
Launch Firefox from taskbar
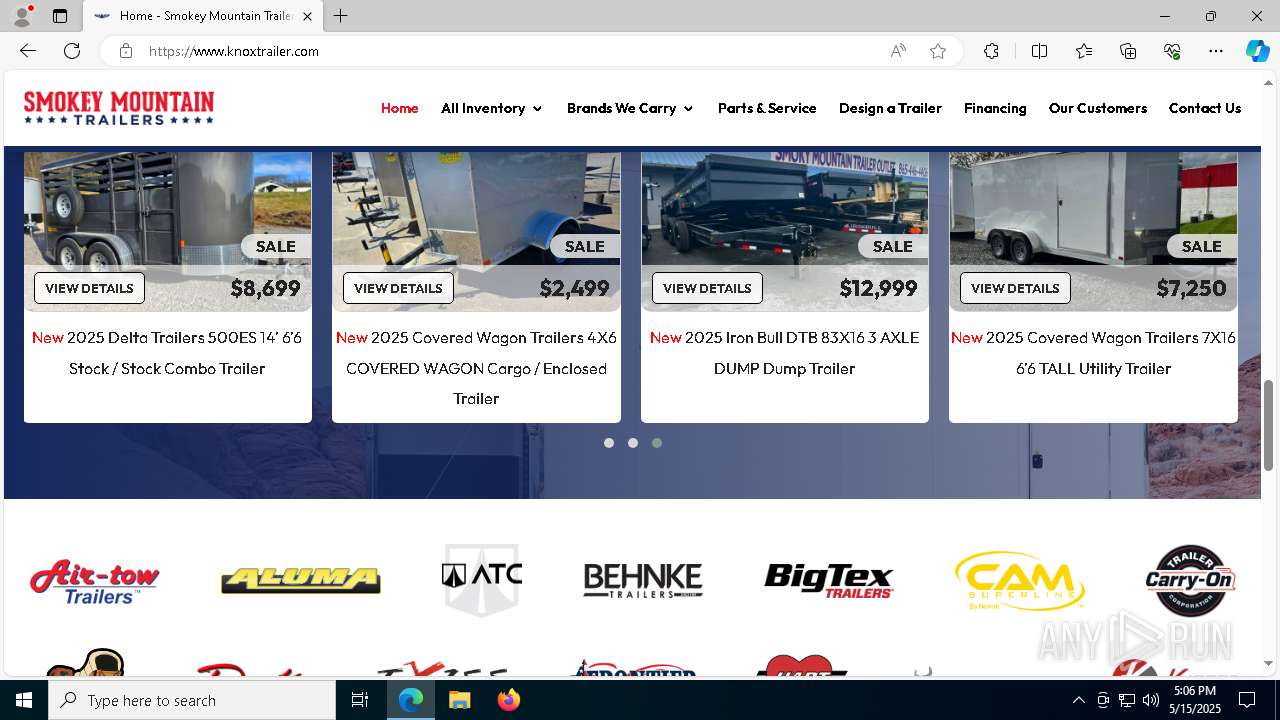pos(508,700)
